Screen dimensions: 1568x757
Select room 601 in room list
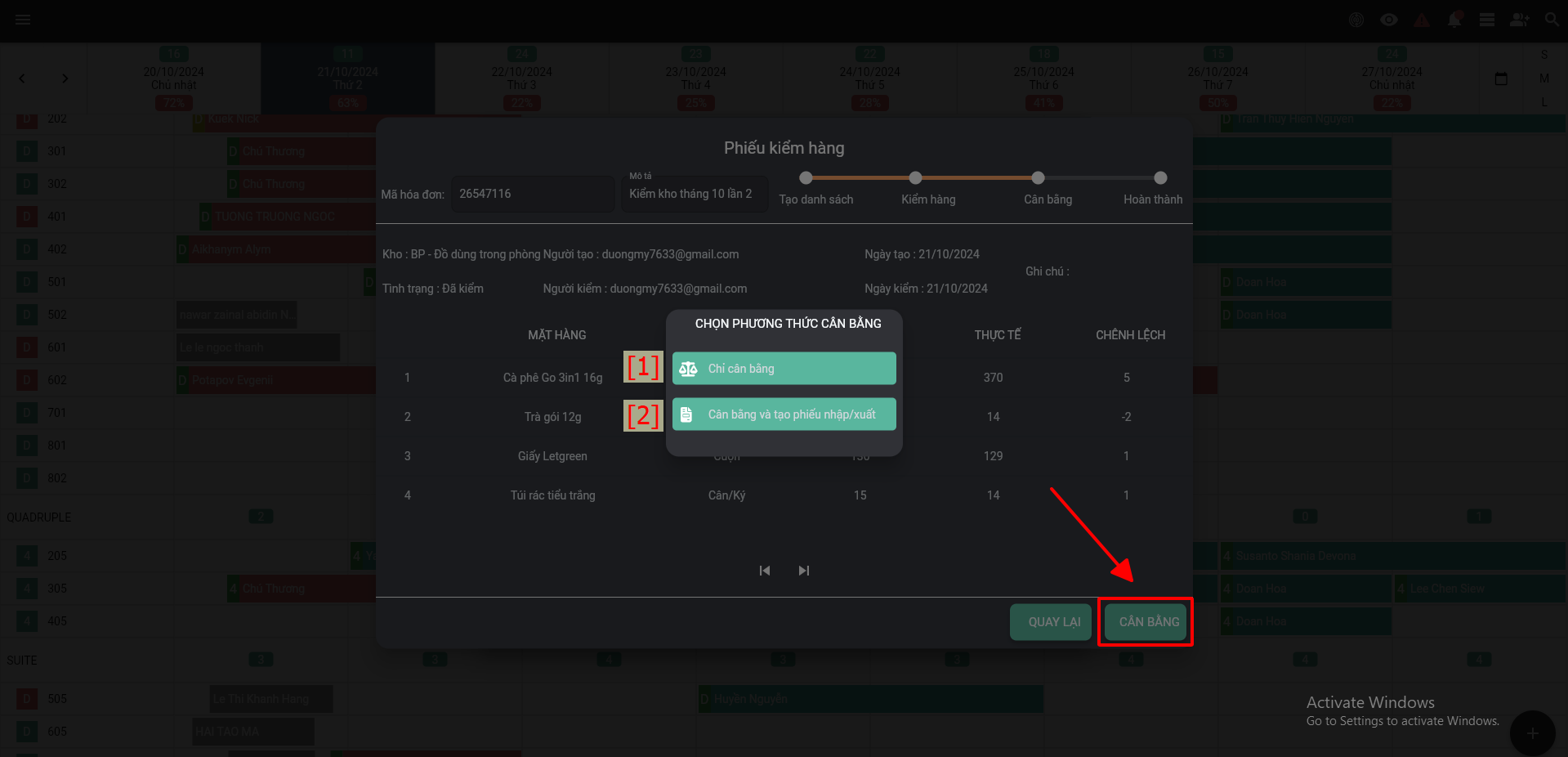pos(57,347)
